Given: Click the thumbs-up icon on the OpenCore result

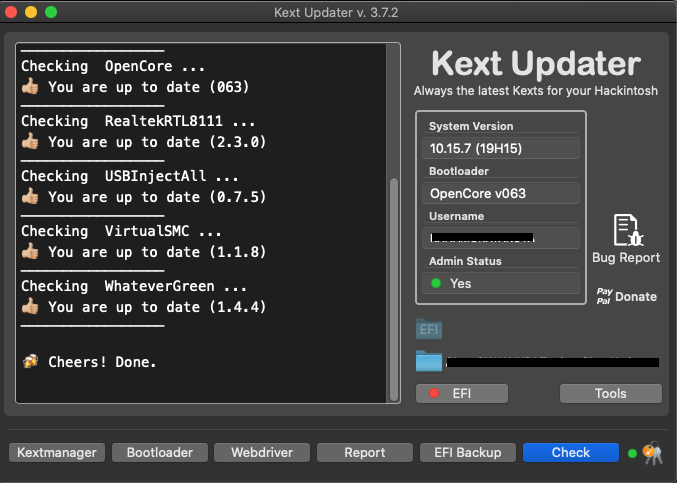Looking at the screenshot, I should coord(30,86).
